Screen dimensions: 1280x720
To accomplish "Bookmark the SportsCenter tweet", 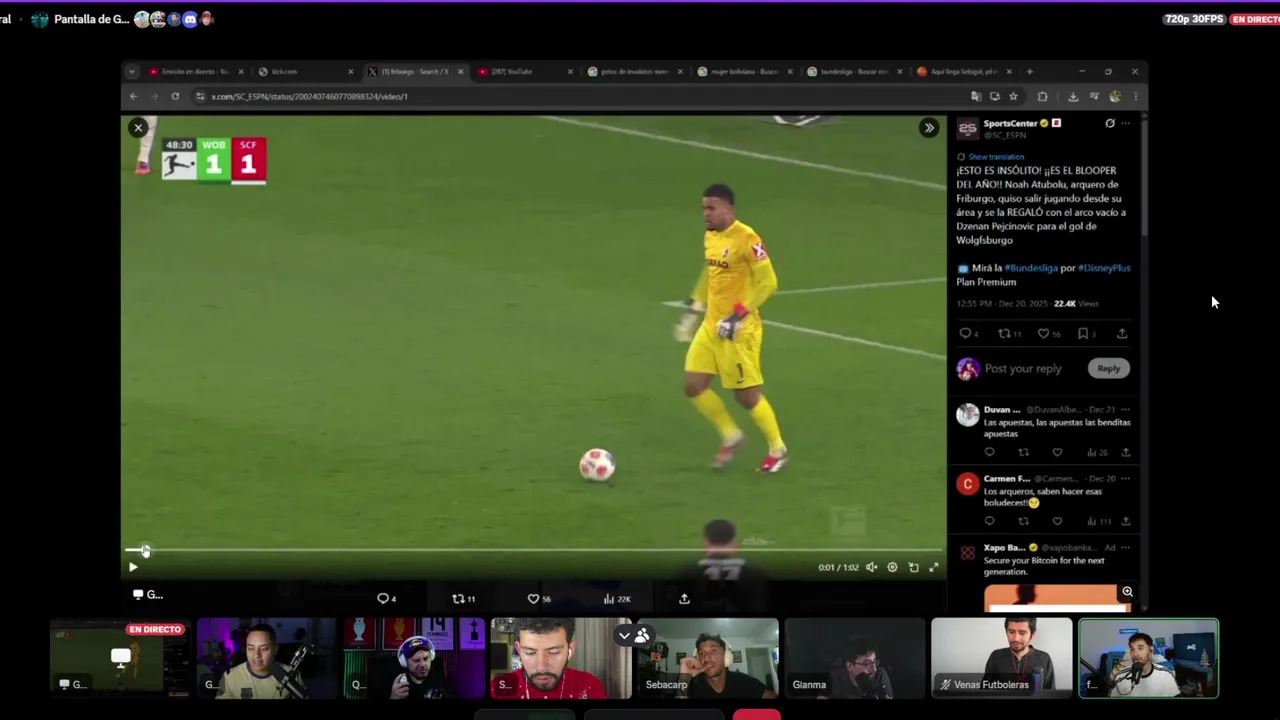I will [x=1082, y=333].
